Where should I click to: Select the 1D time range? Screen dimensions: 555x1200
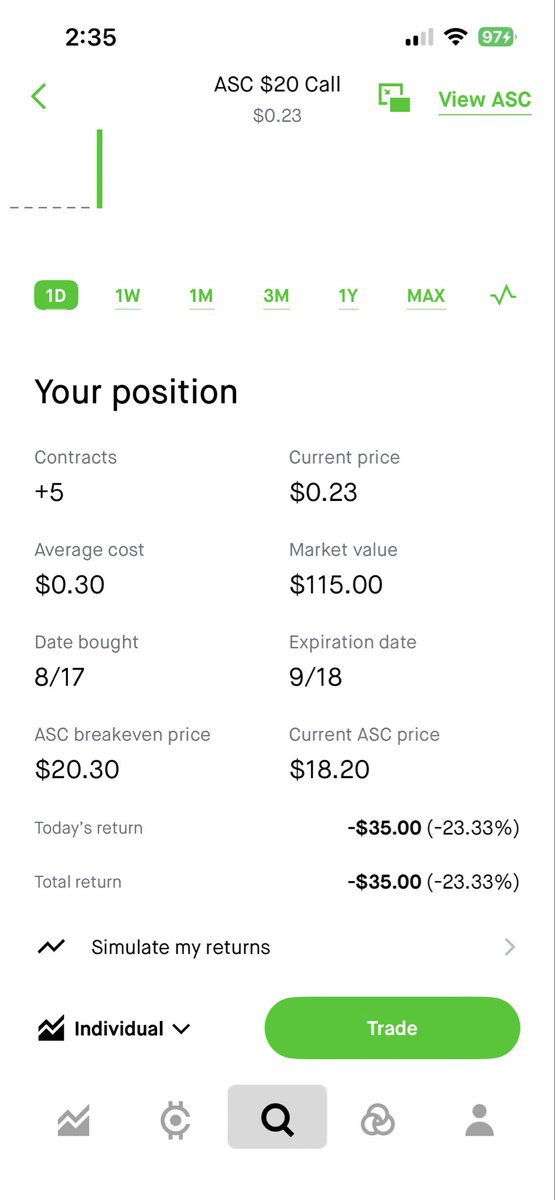point(56,296)
